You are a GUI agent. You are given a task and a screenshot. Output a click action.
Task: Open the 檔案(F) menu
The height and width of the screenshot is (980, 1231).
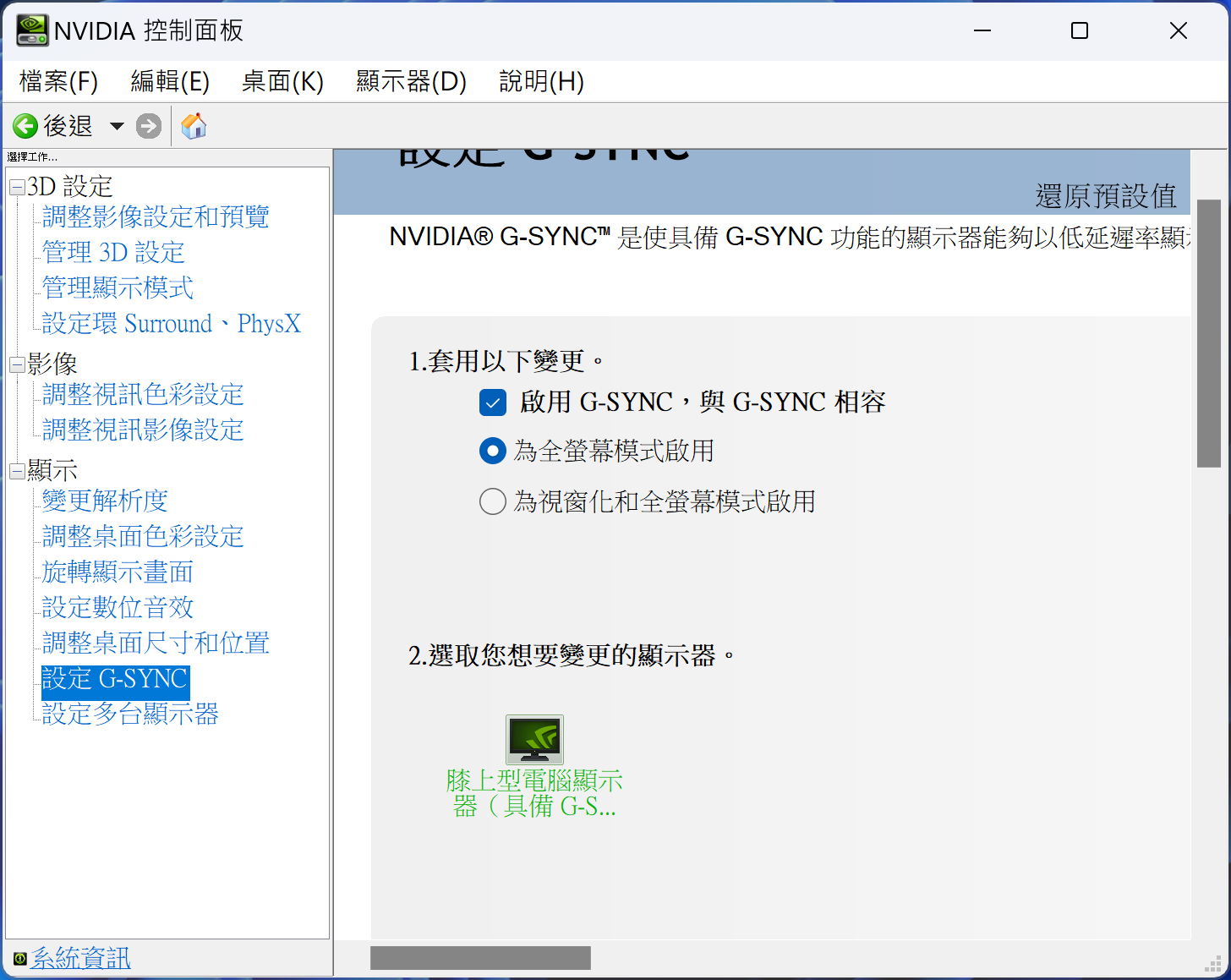point(58,81)
